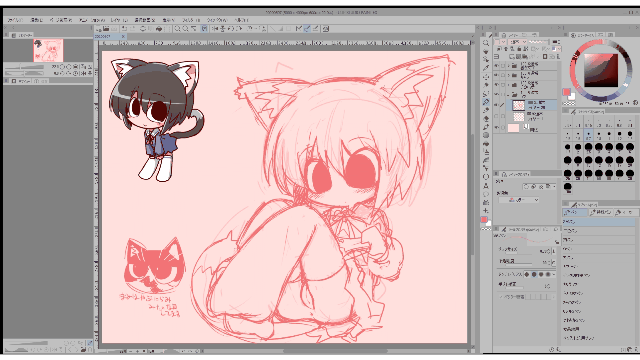Set anti-aliasing to the last (strong) option
640x360 pixels.
(548, 274)
